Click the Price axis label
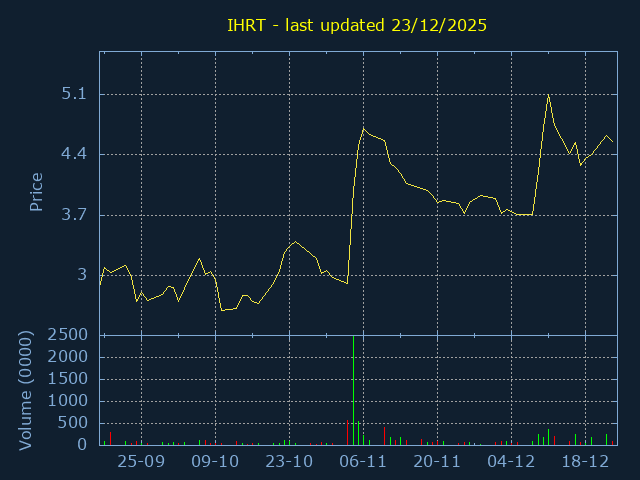Screen dimensions: 640x480 click(36, 192)
